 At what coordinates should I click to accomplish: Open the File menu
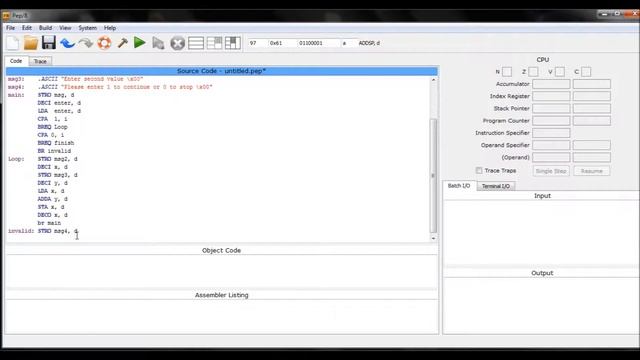click(11, 28)
